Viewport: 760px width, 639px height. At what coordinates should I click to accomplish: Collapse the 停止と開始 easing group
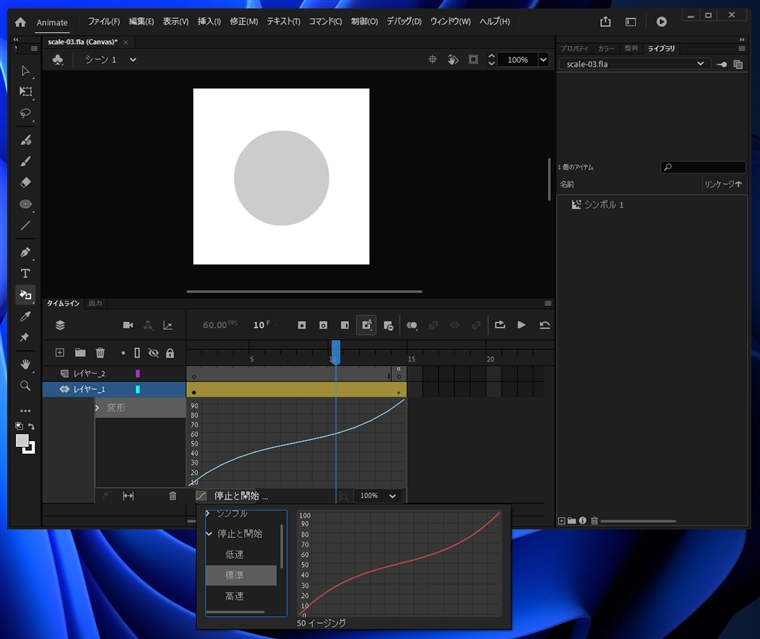click(209, 534)
